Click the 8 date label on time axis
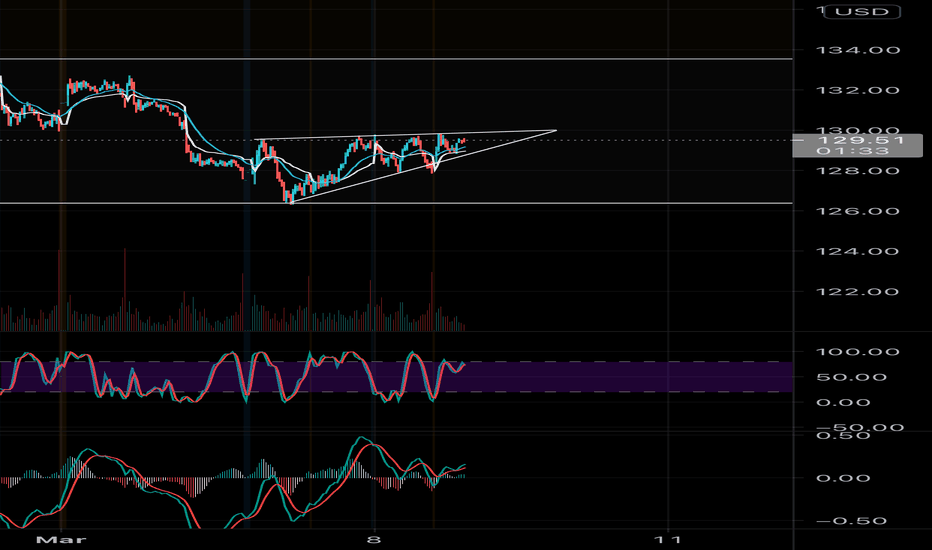 point(373,540)
